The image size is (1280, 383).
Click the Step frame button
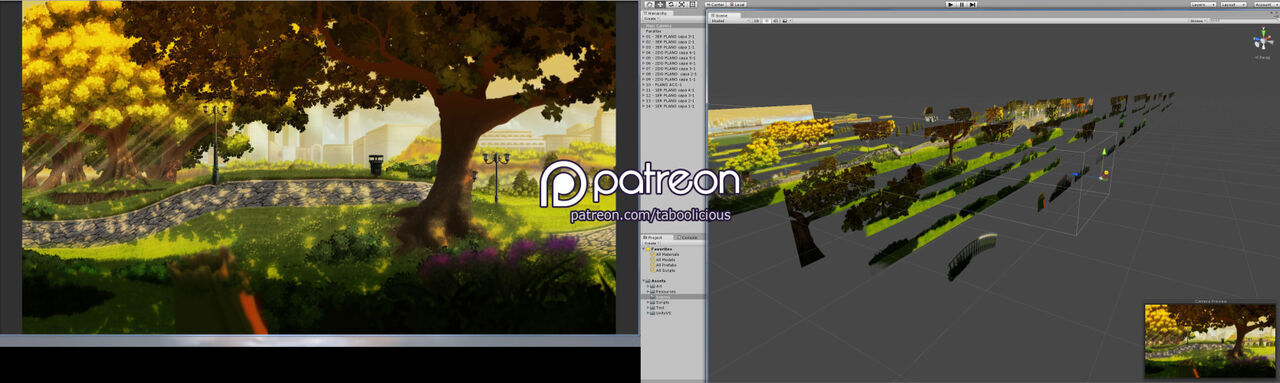(x=973, y=4)
